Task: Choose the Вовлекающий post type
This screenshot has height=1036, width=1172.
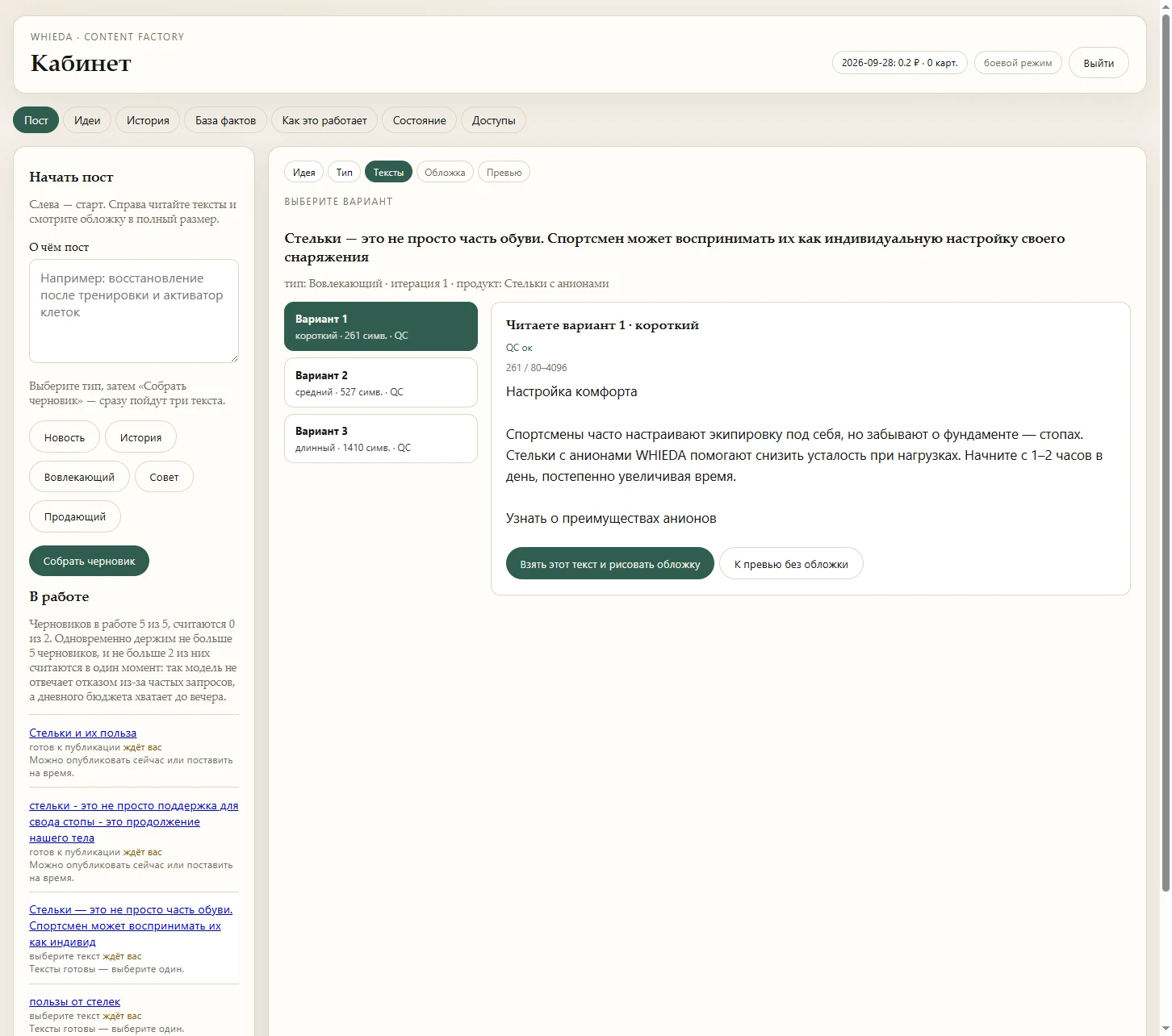Action: pyautogui.click(x=79, y=477)
